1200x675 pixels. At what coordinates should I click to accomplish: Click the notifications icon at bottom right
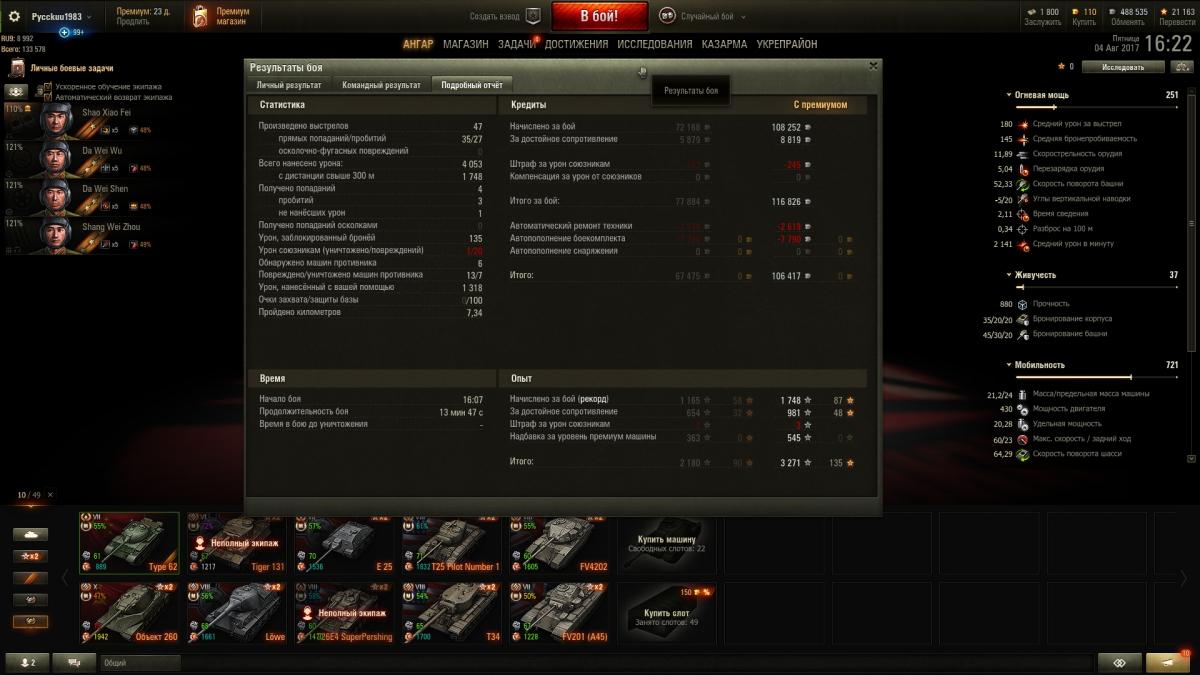[x=1167, y=662]
